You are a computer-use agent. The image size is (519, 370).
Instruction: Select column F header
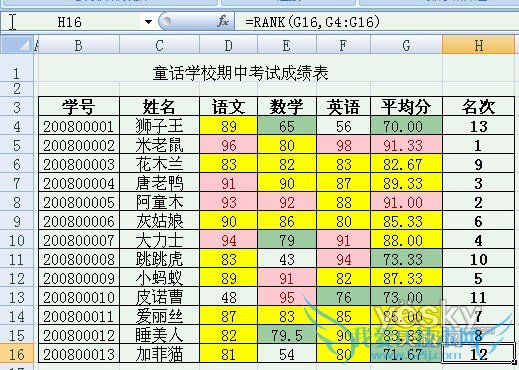click(x=343, y=45)
